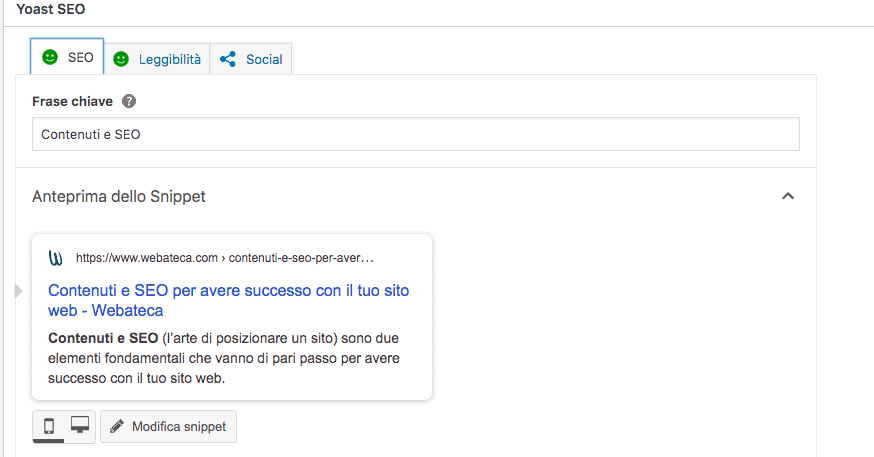Image resolution: width=874 pixels, height=457 pixels.
Task: Click the snippet meta description text
Action: click(x=224, y=358)
